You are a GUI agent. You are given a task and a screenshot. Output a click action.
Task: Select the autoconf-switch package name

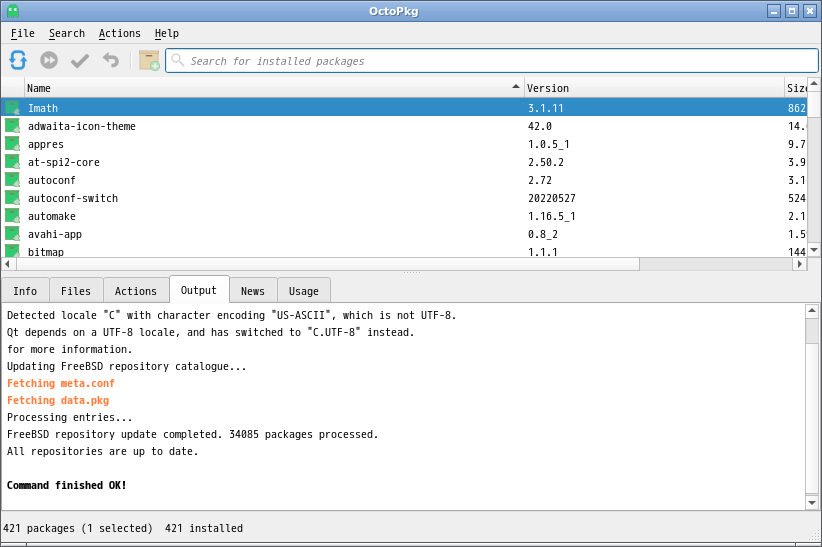tap(73, 198)
